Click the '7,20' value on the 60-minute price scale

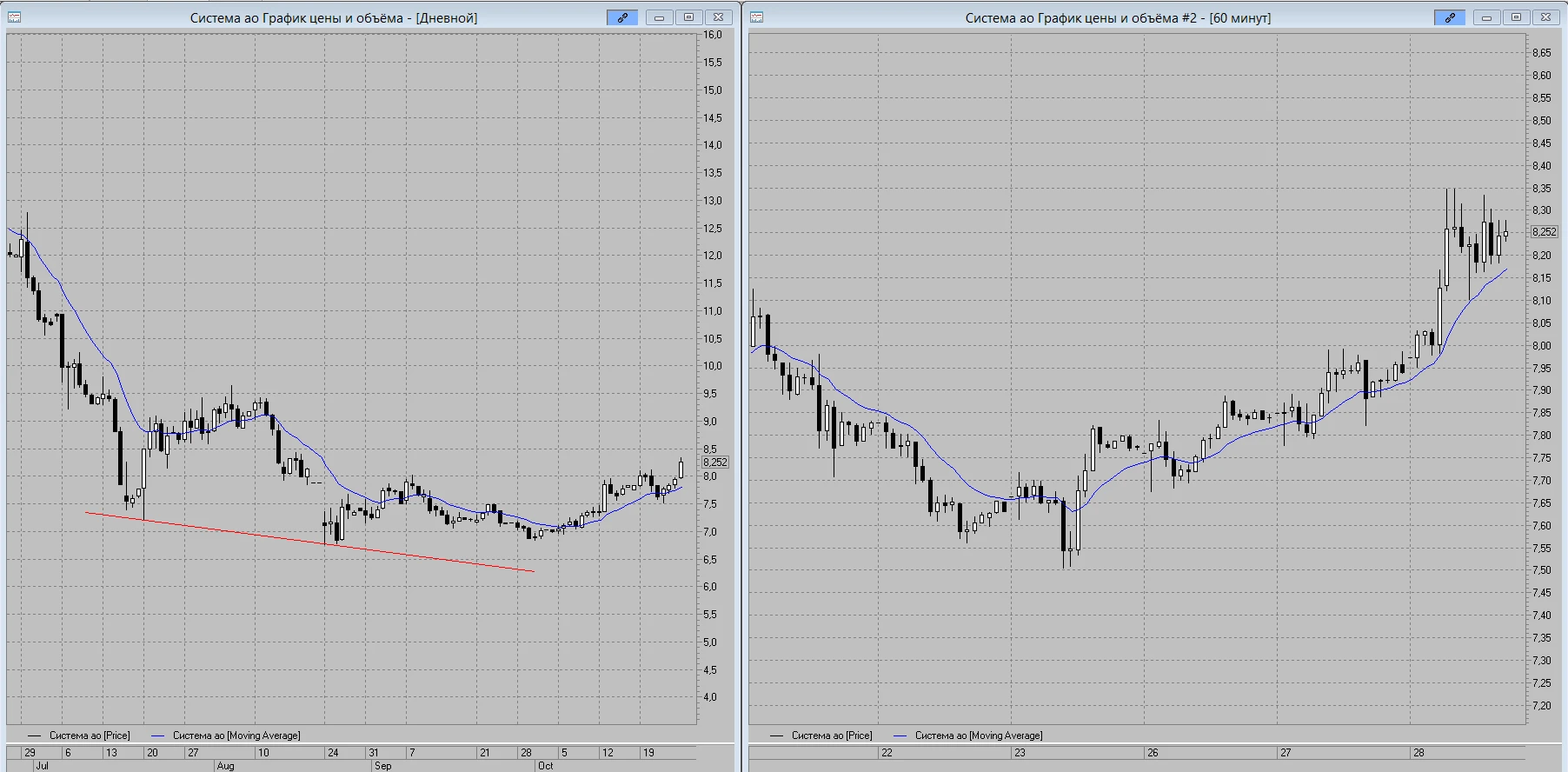point(1542,706)
